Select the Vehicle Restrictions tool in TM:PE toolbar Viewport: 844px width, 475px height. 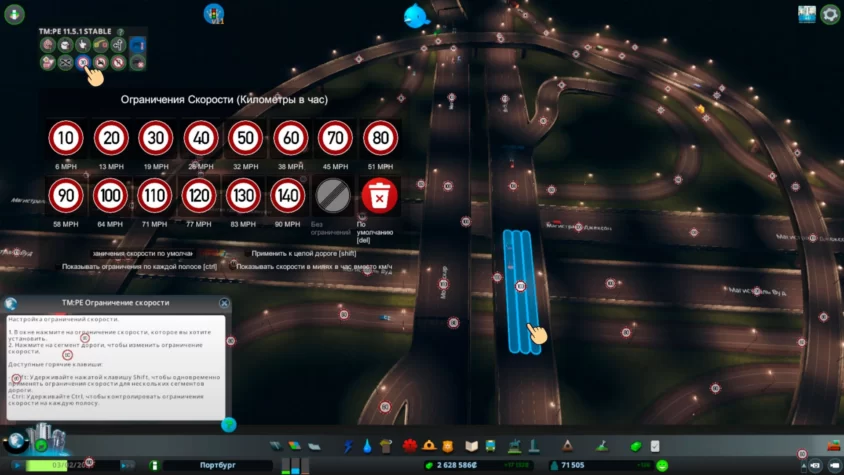click(x=101, y=62)
